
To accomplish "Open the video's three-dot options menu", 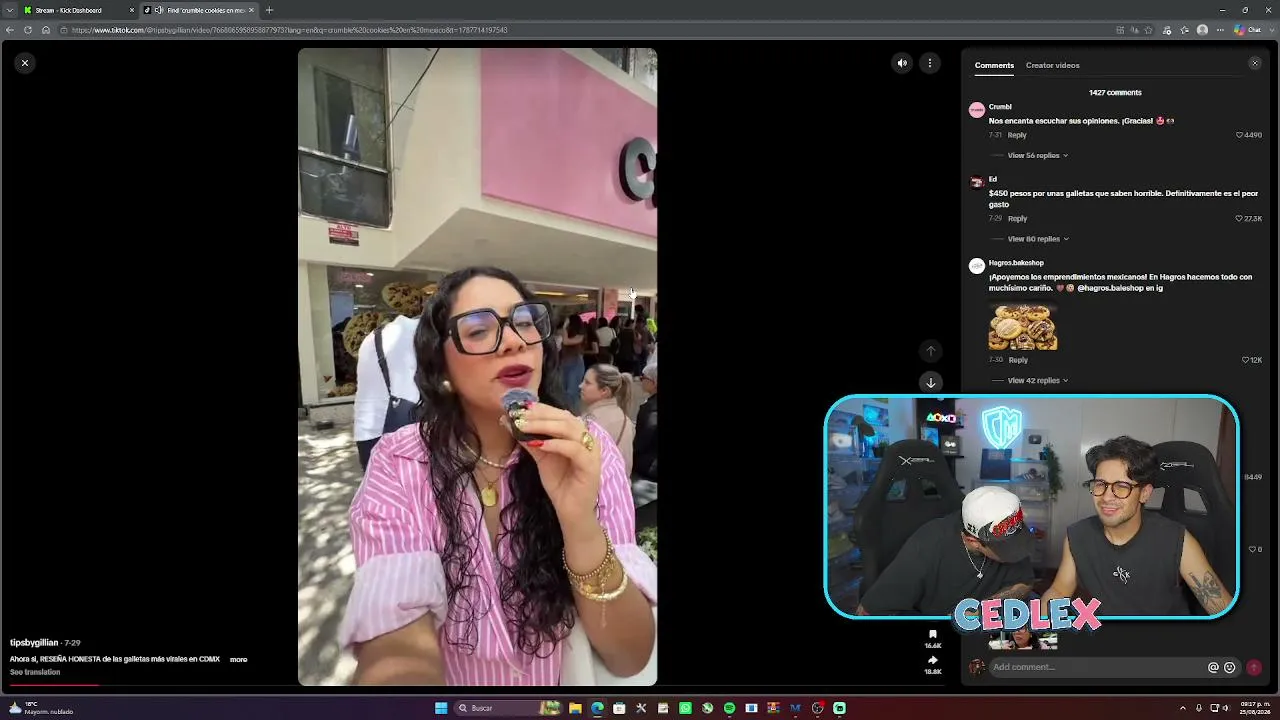I will 930,63.
